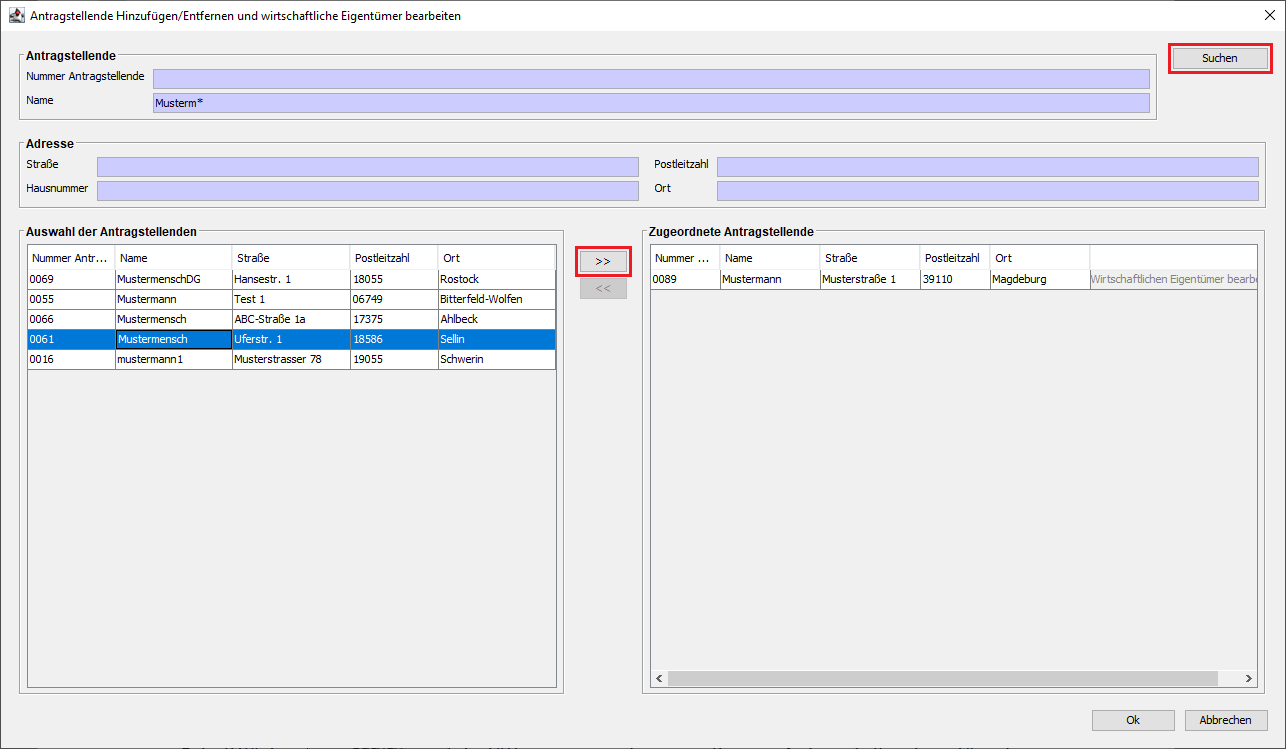Sort Zugeordnete table by Name column header
The image size is (1286, 749).
pos(770,258)
